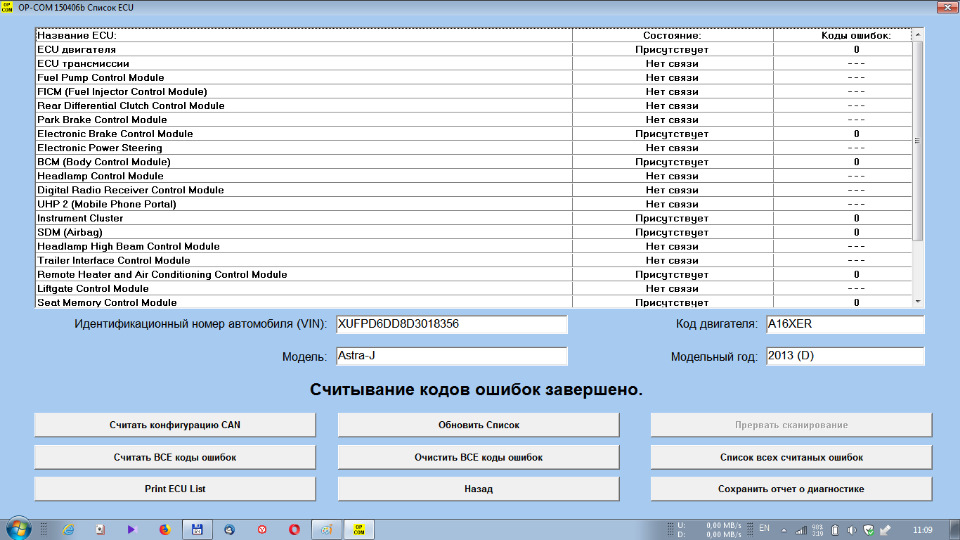The image size is (960, 540).
Task: Open 'Список всех считаных ошибок'
Action: 792,457
